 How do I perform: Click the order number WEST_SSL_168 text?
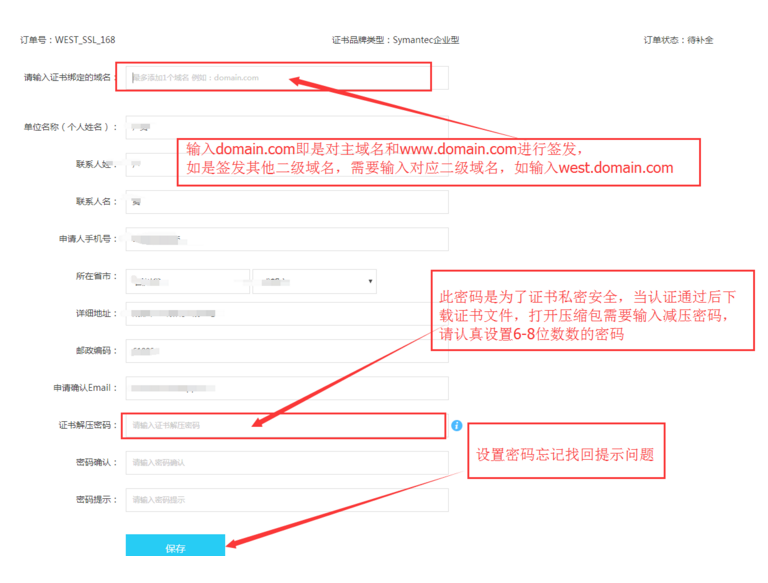tap(68, 40)
